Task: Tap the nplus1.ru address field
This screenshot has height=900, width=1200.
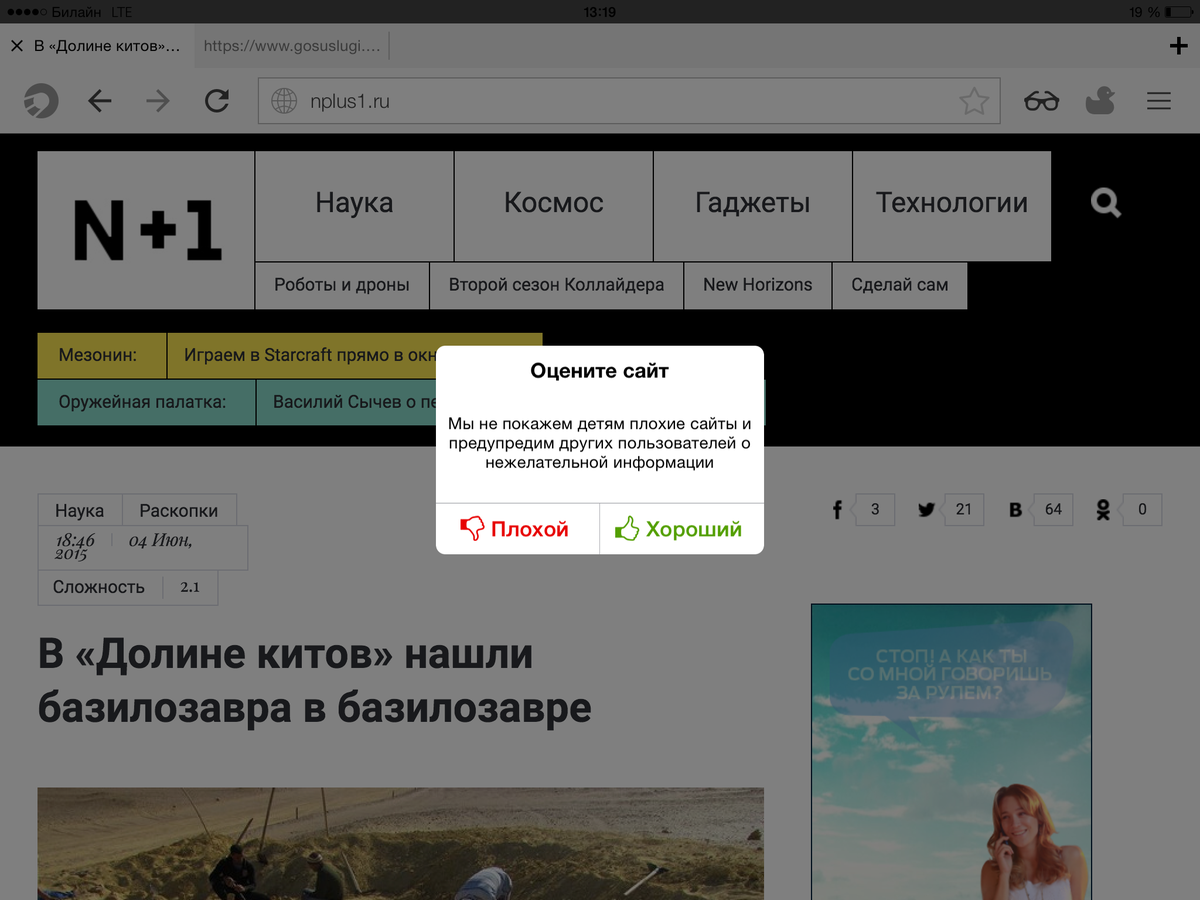Action: pyautogui.click(x=629, y=101)
